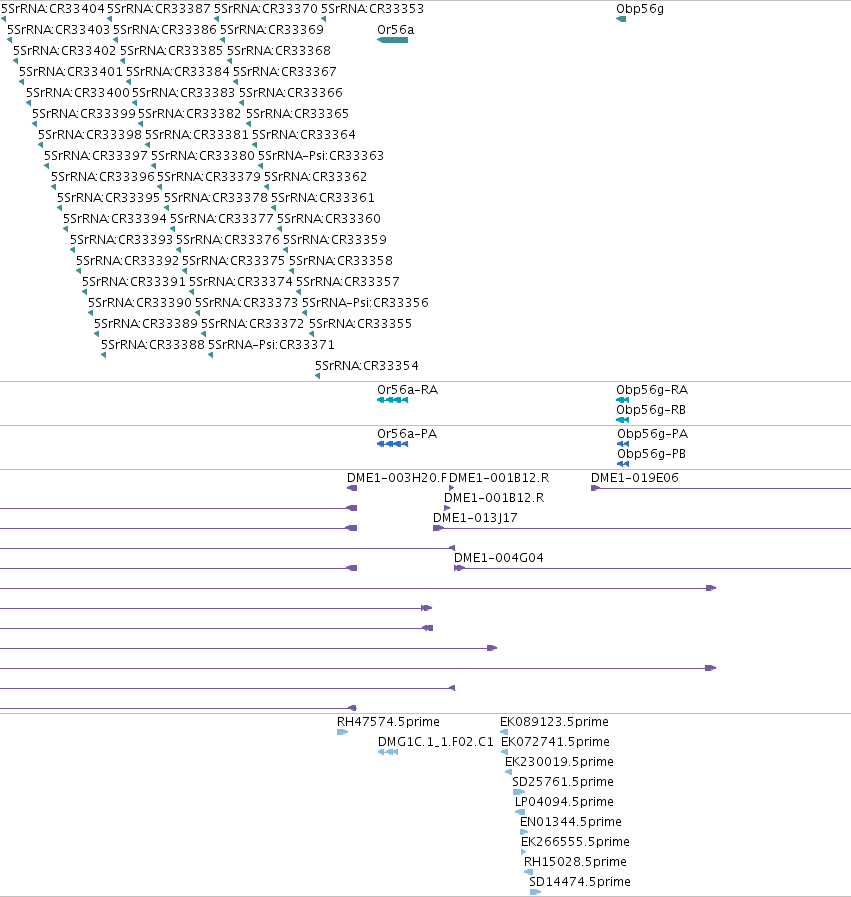Click the Obp56g-RB transcript glyph
This screenshot has width=851, height=897.
click(622, 420)
